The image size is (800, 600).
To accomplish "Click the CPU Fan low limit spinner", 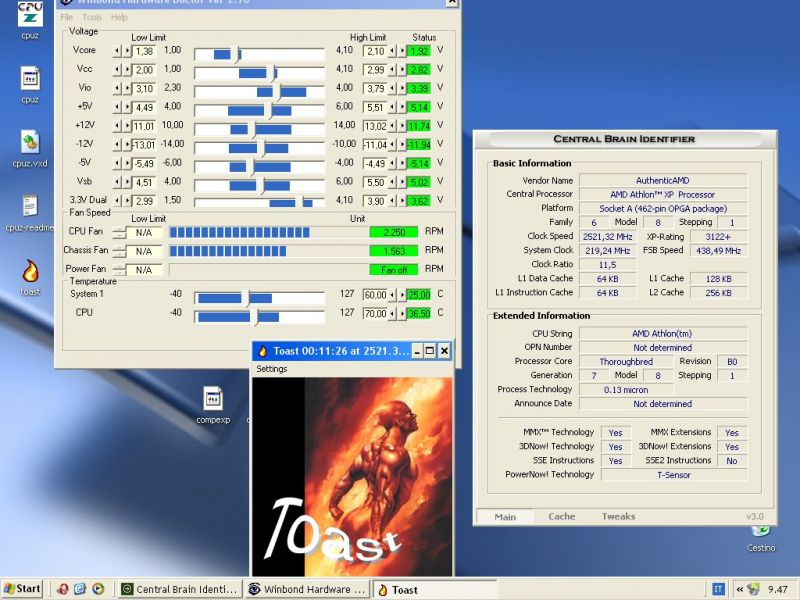I will (x=119, y=233).
